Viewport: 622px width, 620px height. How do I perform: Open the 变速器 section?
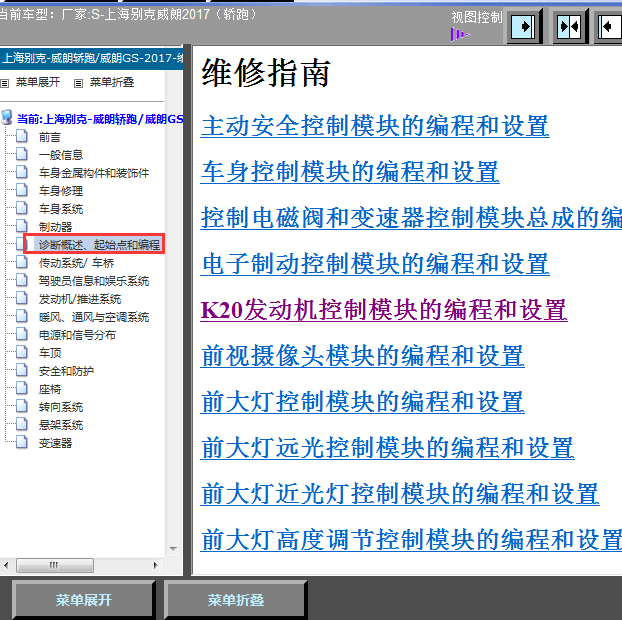pyautogui.click(x=55, y=443)
